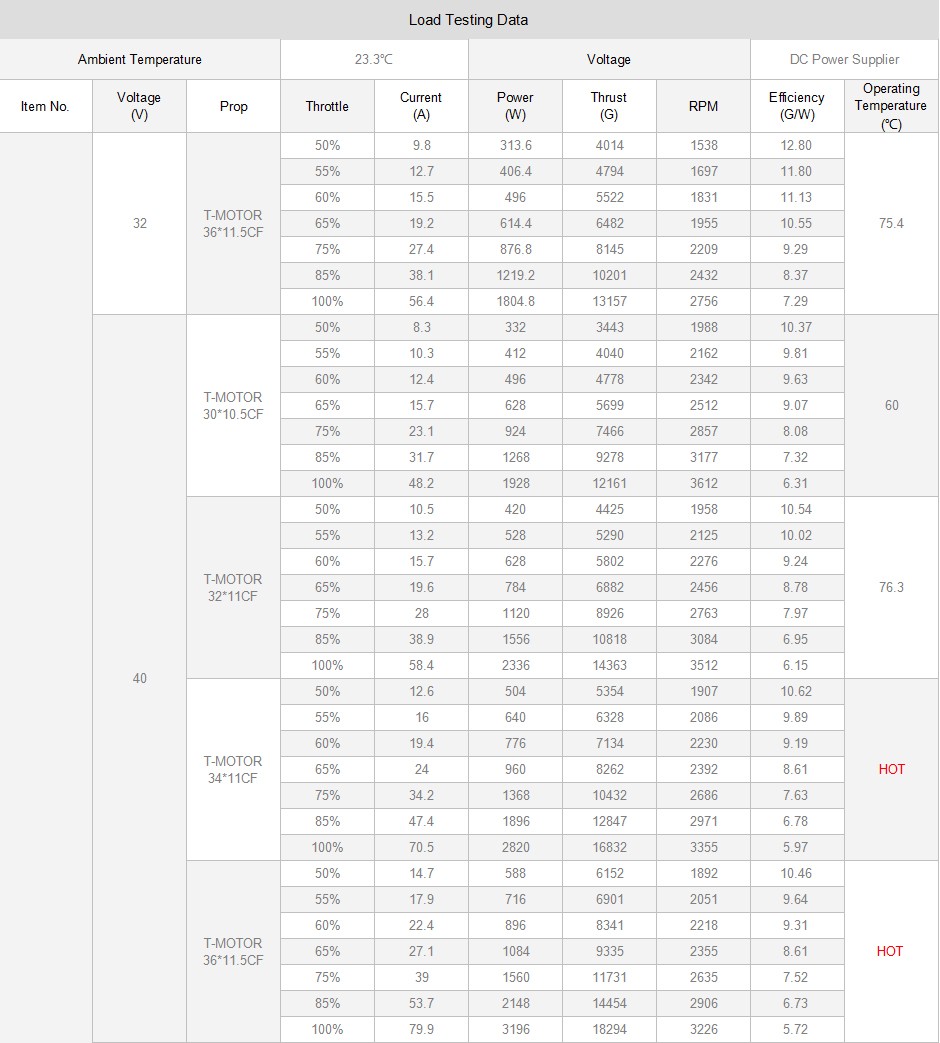Image resolution: width=940 pixels, height=1043 pixels.
Task: Select the Efficiency (G/W) column header
Action: coord(797,106)
